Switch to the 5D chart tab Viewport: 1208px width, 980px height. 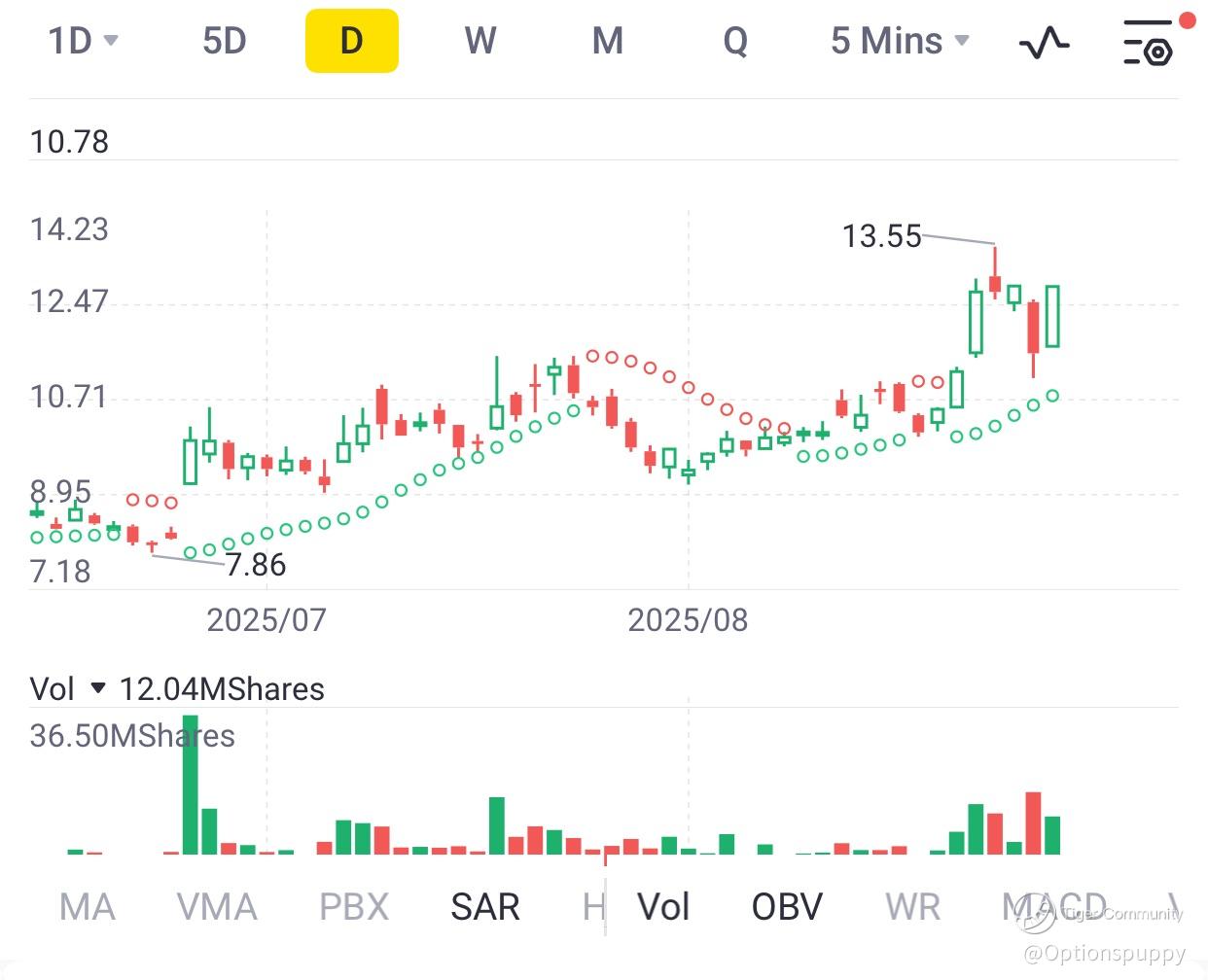[x=224, y=41]
